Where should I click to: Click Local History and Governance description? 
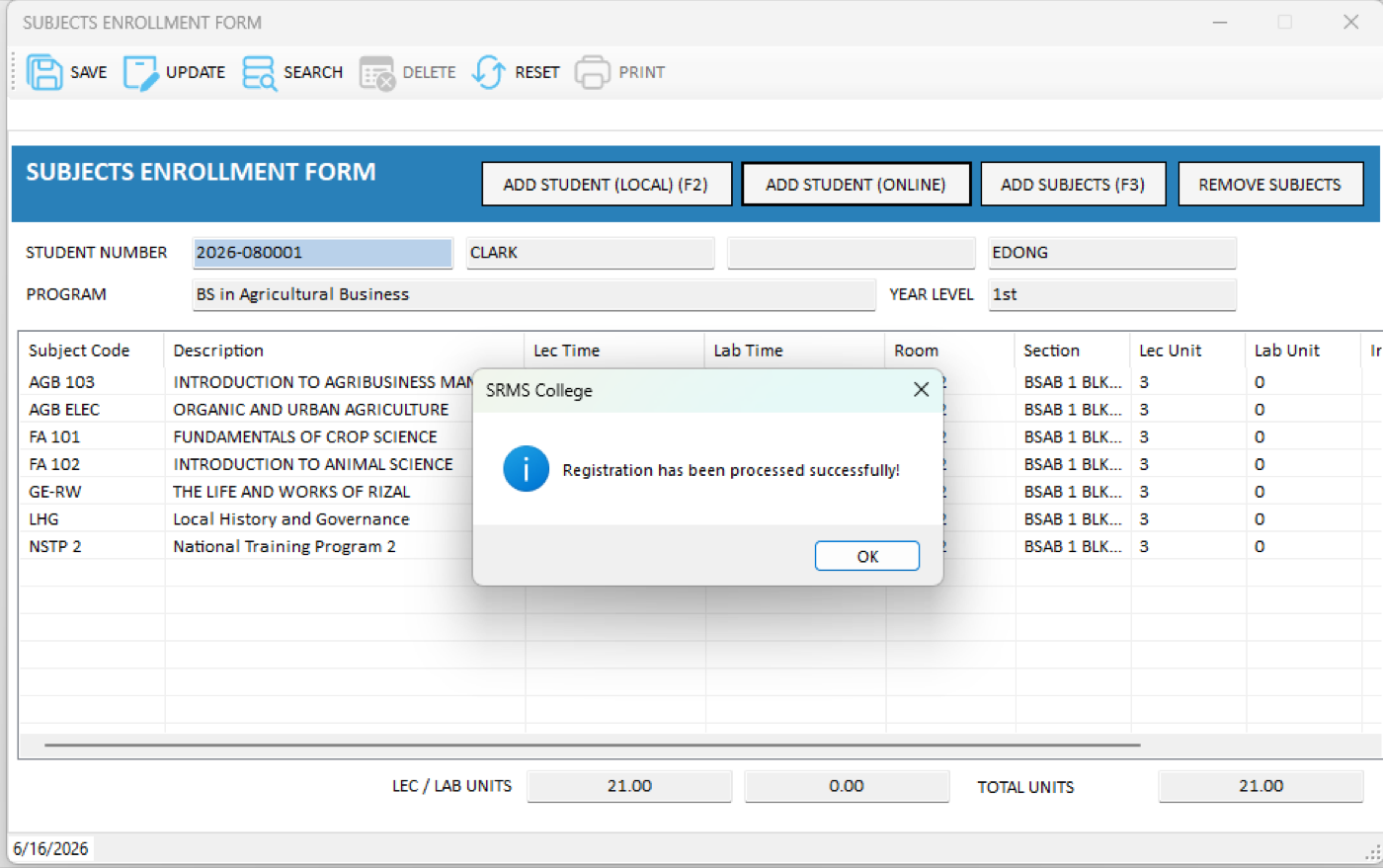[x=291, y=519]
